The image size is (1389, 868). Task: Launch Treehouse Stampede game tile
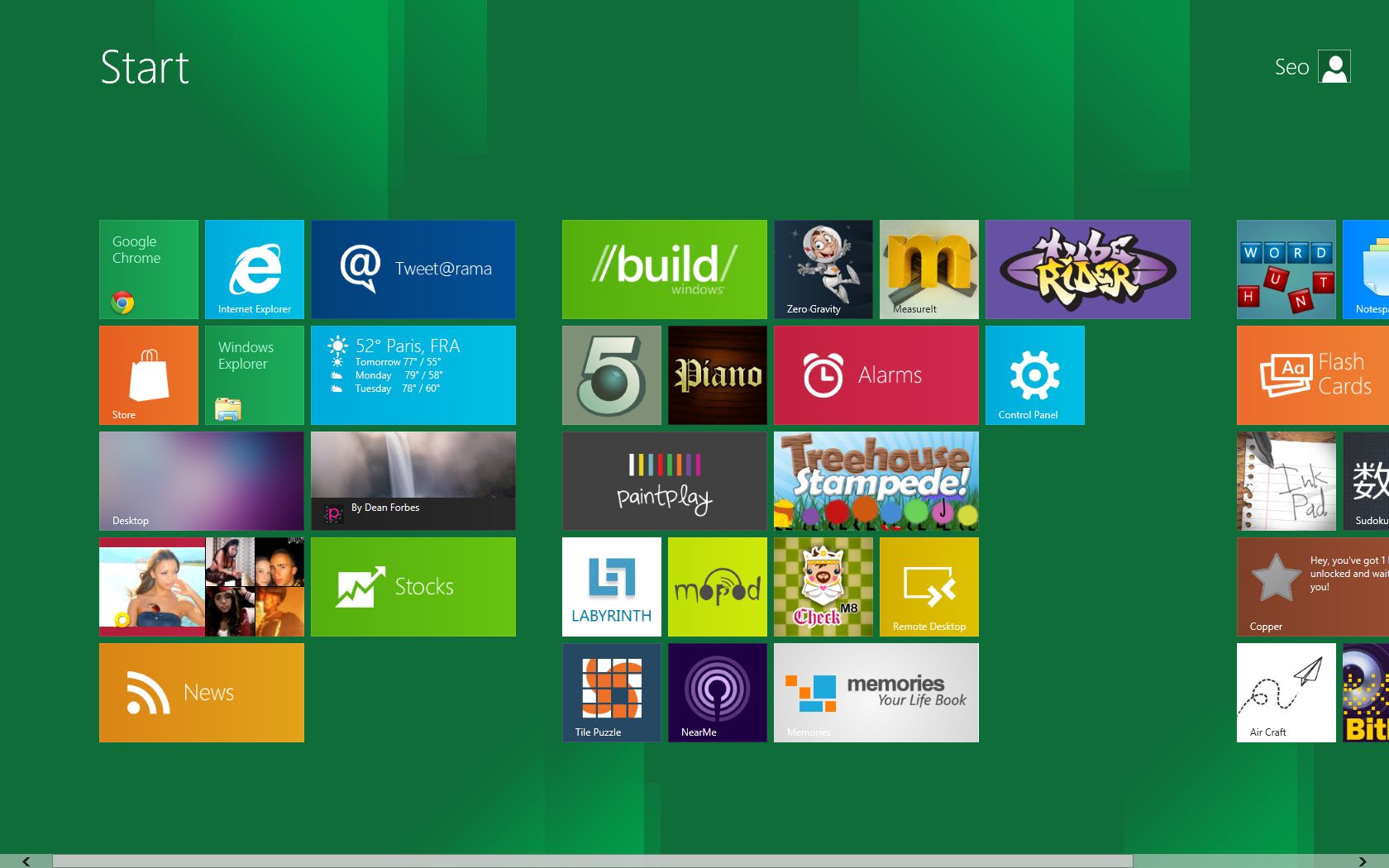[876, 481]
